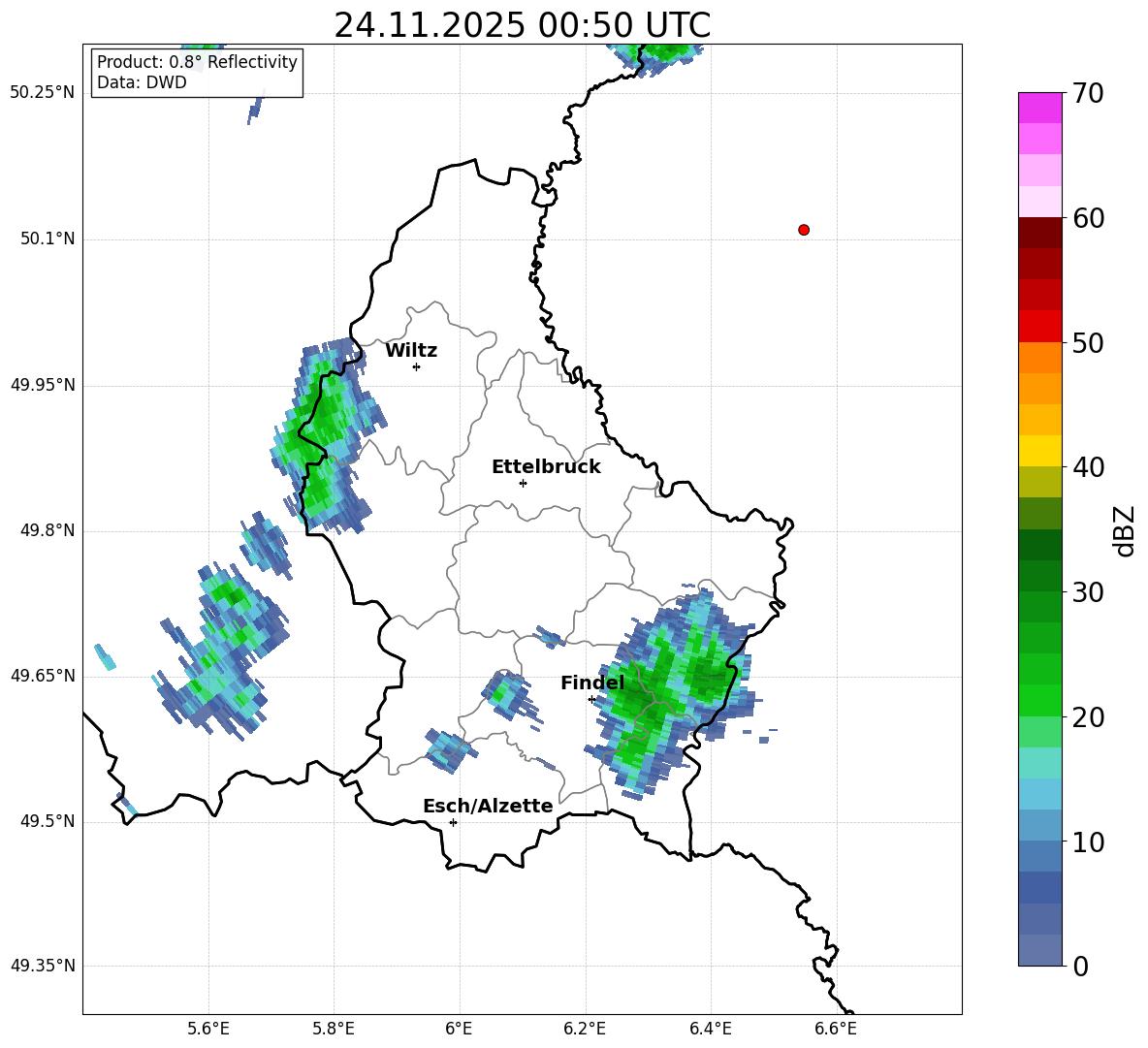Click the bright green swatch just above 20 dBZ
Image resolution: width=1148 pixels, height=1048 pixels.
point(1040,700)
